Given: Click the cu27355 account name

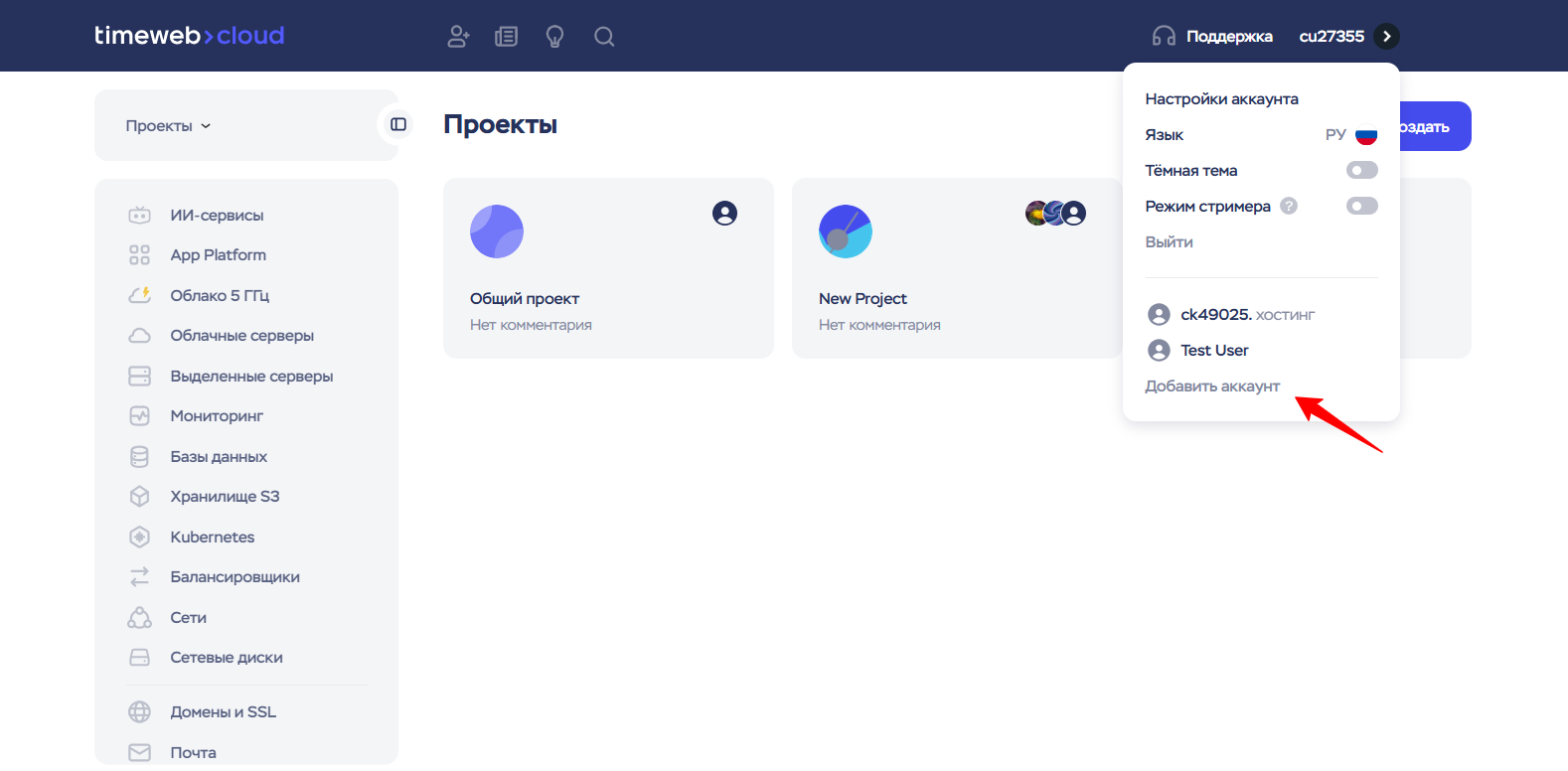Looking at the screenshot, I should pos(1332,37).
